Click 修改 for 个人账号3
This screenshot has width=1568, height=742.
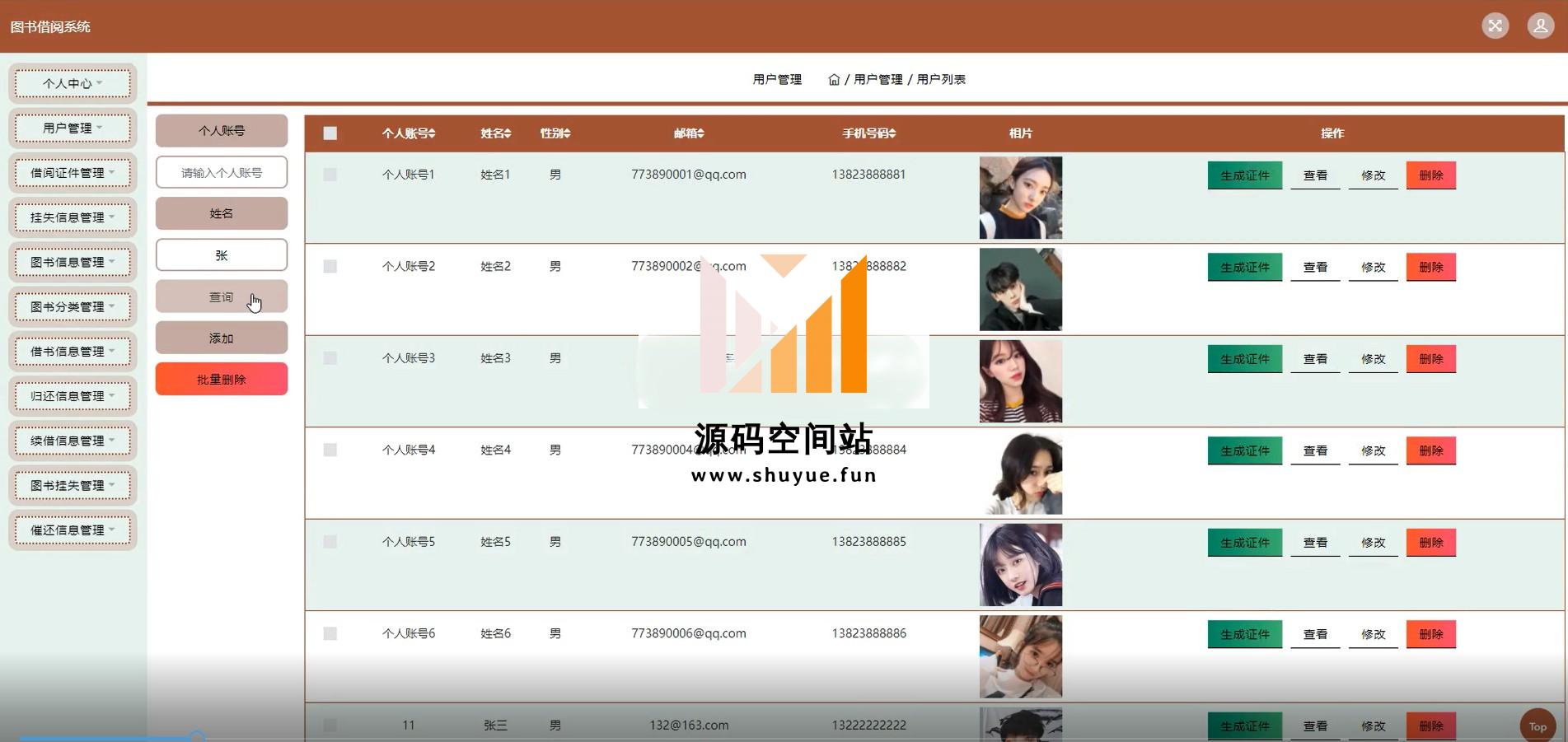(x=1373, y=359)
